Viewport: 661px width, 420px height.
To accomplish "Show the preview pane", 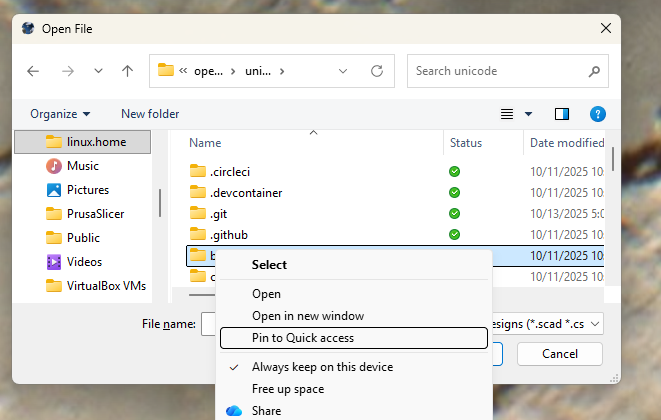I will [562, 114].
